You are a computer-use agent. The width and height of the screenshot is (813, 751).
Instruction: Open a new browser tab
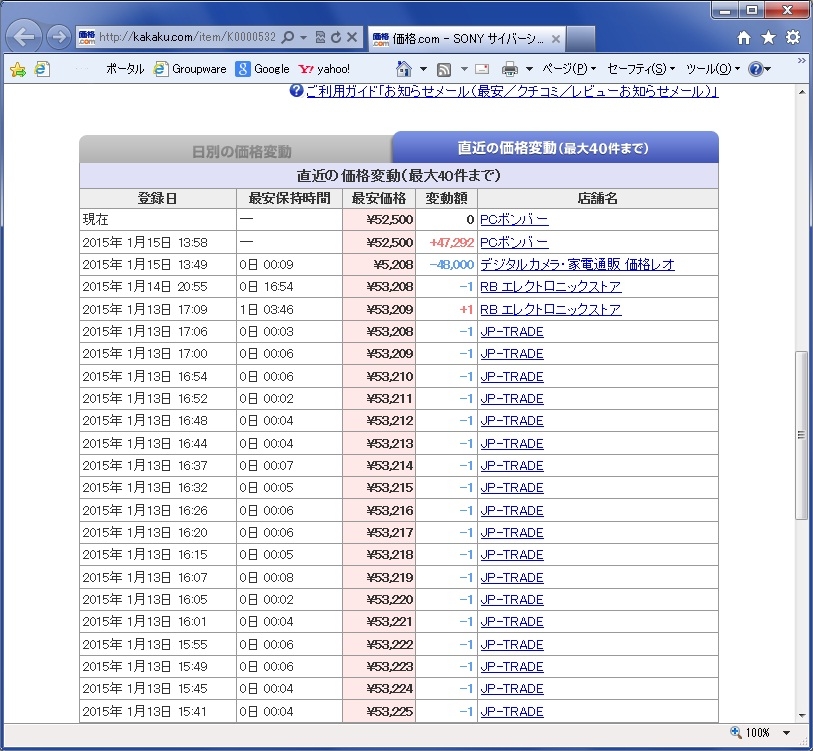point(580,39)
